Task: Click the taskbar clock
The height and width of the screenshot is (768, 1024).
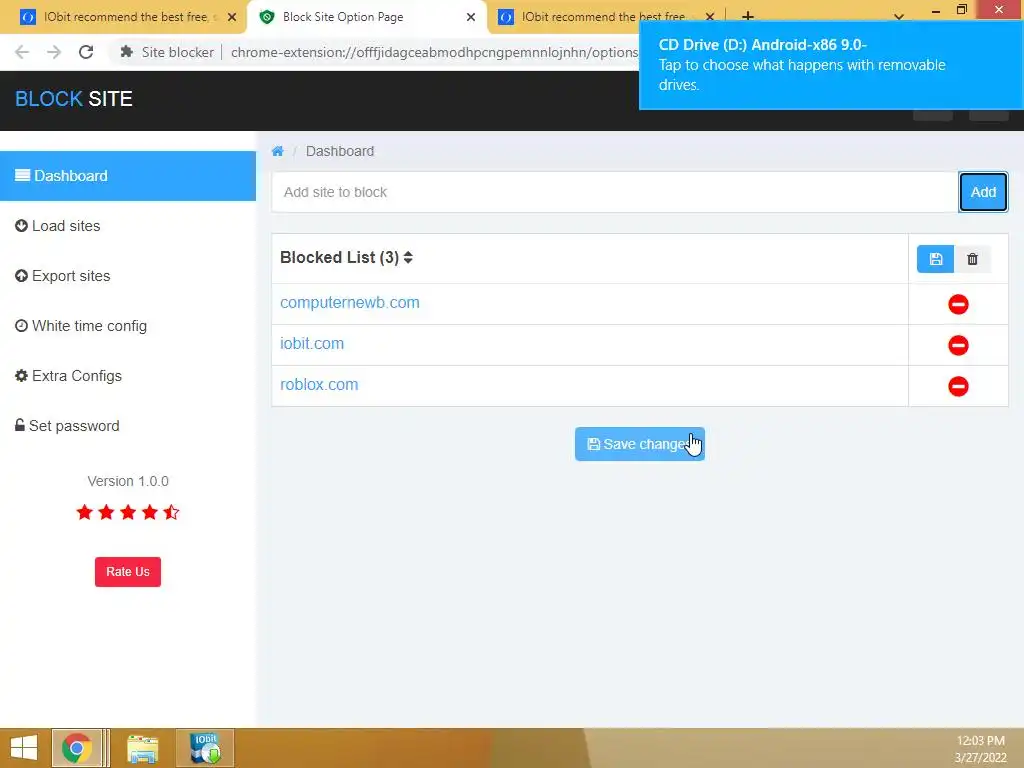Action: click(980, 749)
